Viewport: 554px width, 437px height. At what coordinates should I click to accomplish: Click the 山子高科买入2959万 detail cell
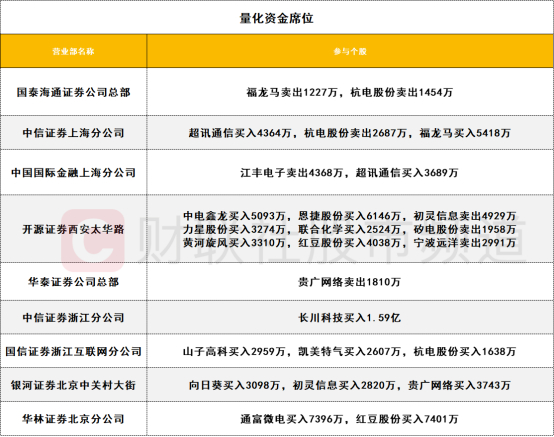[350, 351]
